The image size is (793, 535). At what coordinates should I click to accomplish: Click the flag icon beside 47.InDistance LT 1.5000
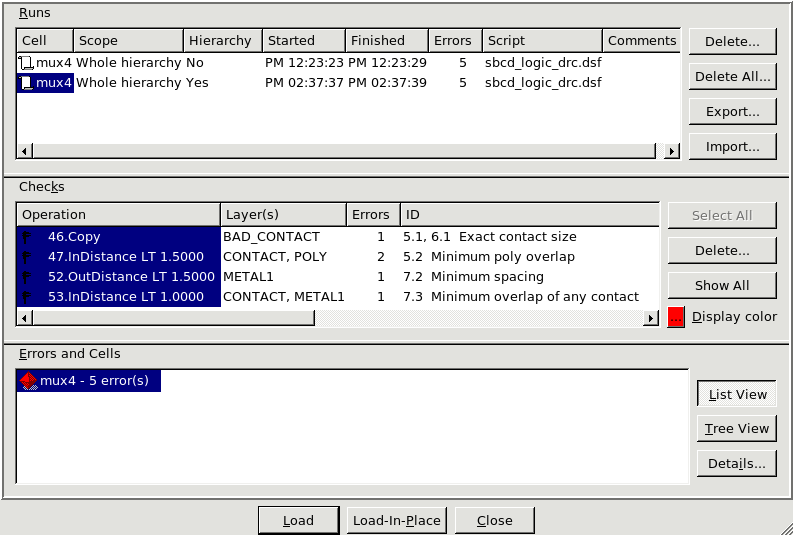tap(27, 257)
